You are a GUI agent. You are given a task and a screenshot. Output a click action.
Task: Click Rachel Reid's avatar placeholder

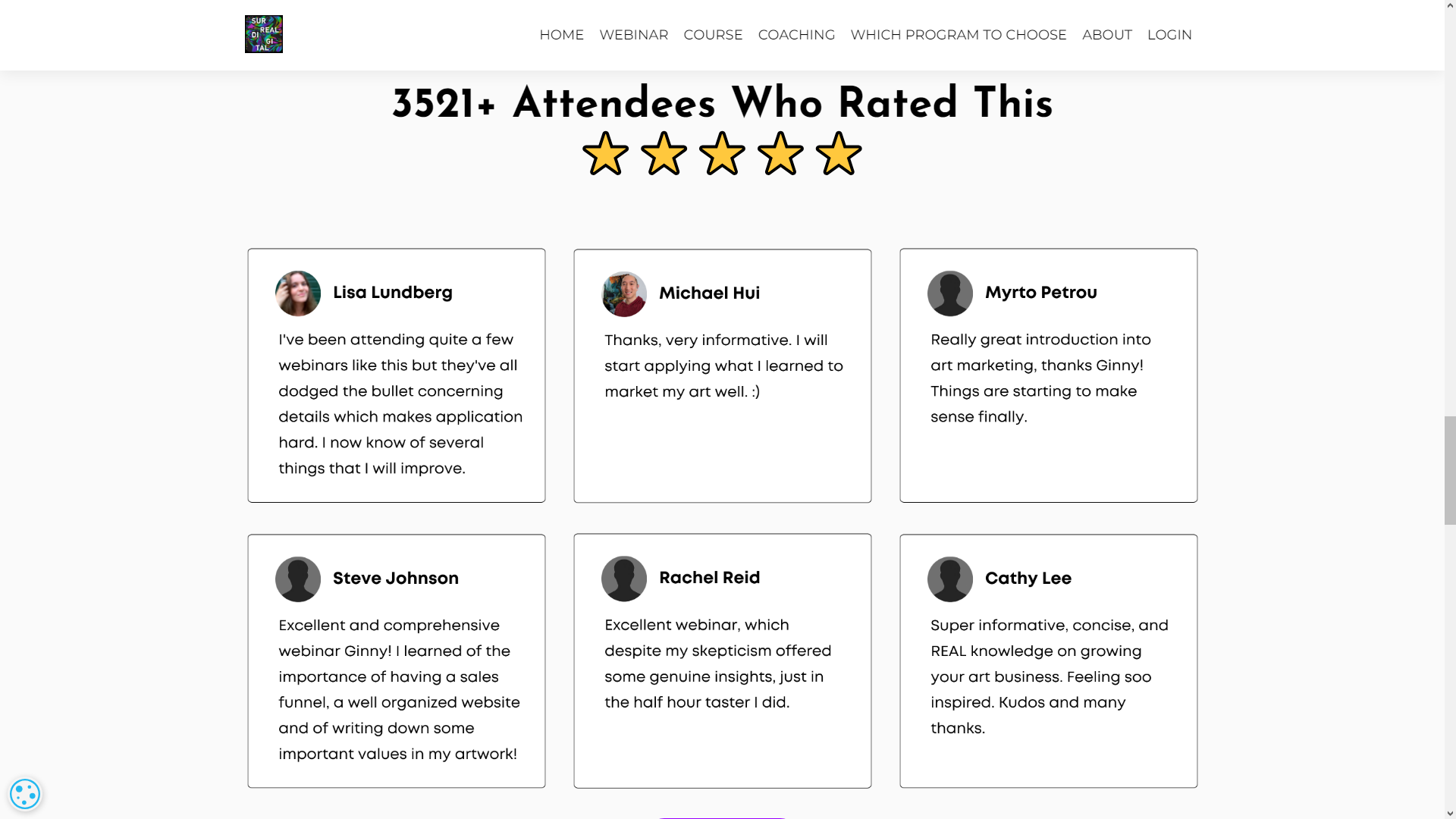click(623, 579)
